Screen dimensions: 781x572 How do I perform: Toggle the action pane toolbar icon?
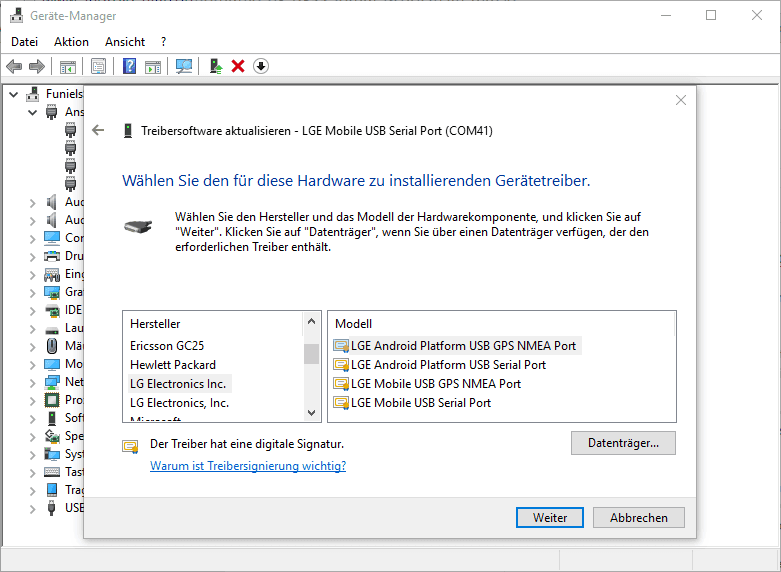153,66
